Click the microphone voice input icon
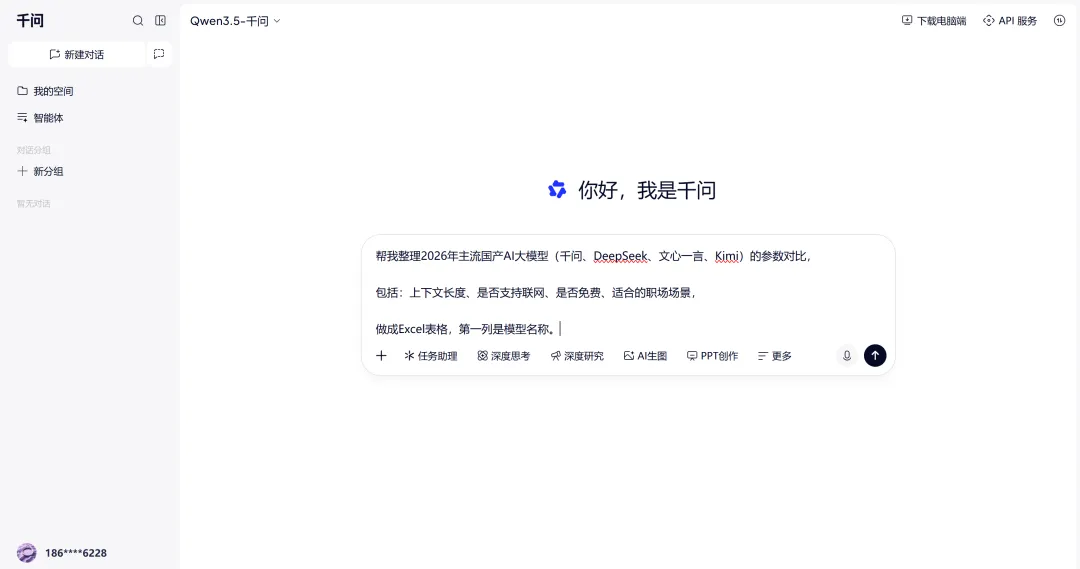This screenshot has width=1080, height=569. [847, 355]
